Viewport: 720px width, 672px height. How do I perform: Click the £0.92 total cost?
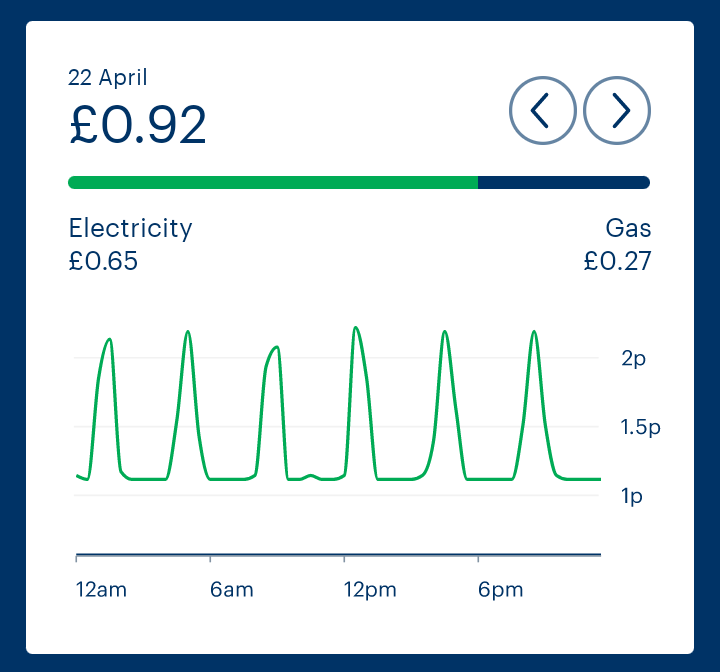pos(138,125)
